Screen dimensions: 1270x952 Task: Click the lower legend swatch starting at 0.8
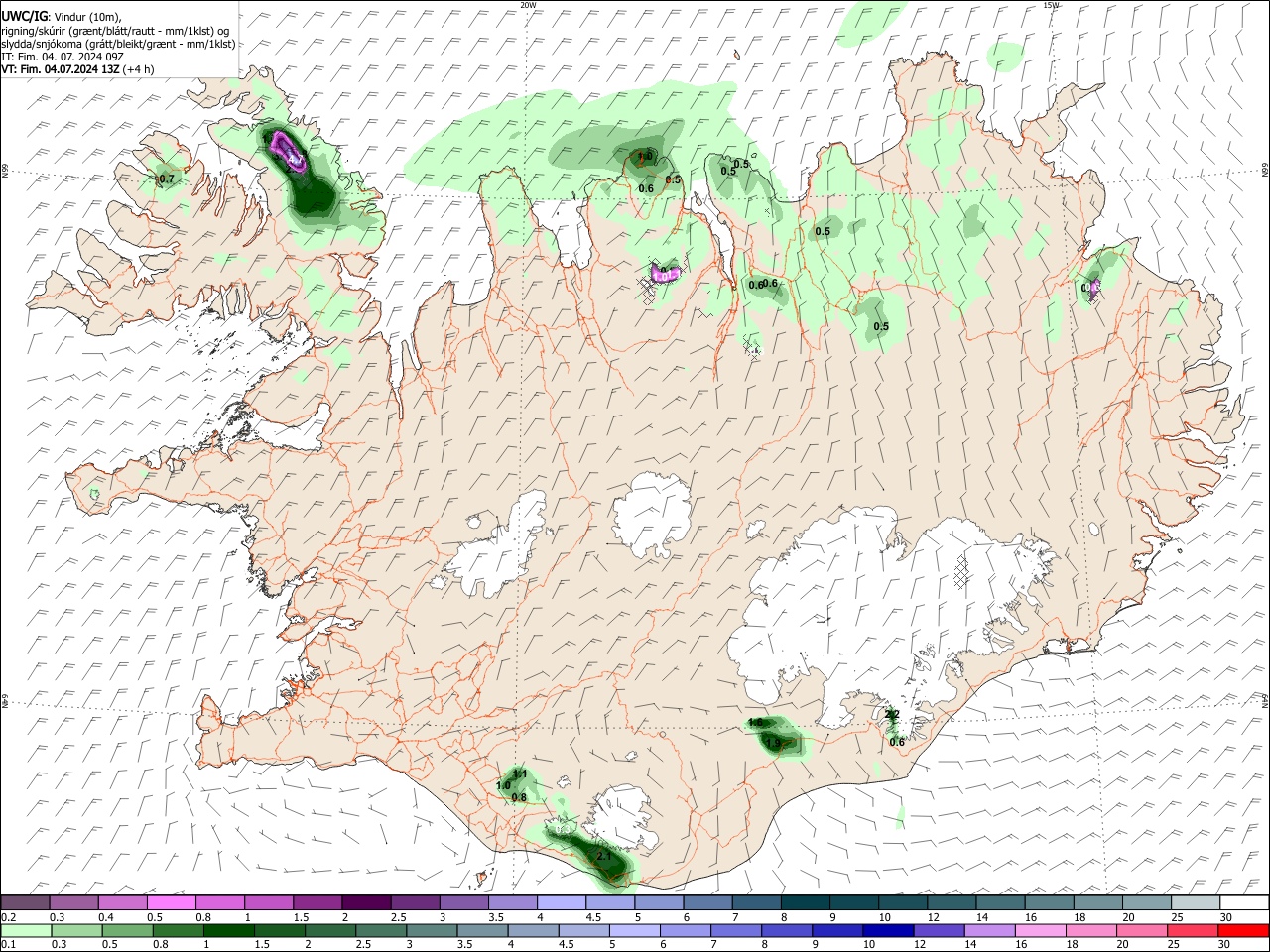pos(178,930)
